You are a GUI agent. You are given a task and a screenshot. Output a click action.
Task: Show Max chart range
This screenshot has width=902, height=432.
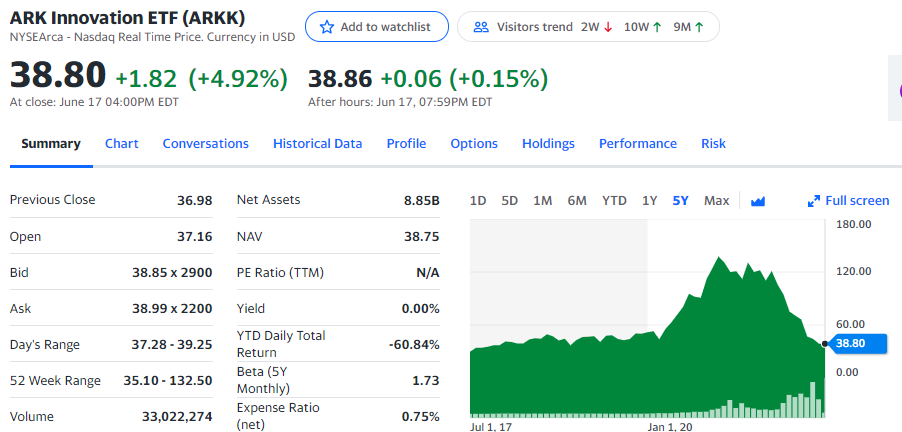point(717,201)
